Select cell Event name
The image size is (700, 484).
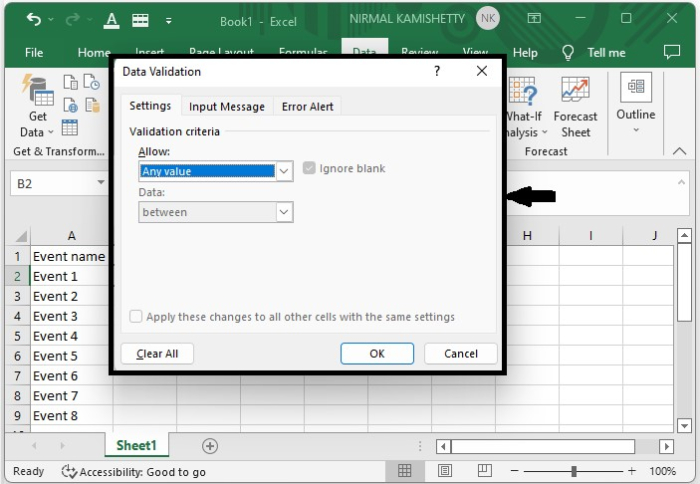point(69,256)
